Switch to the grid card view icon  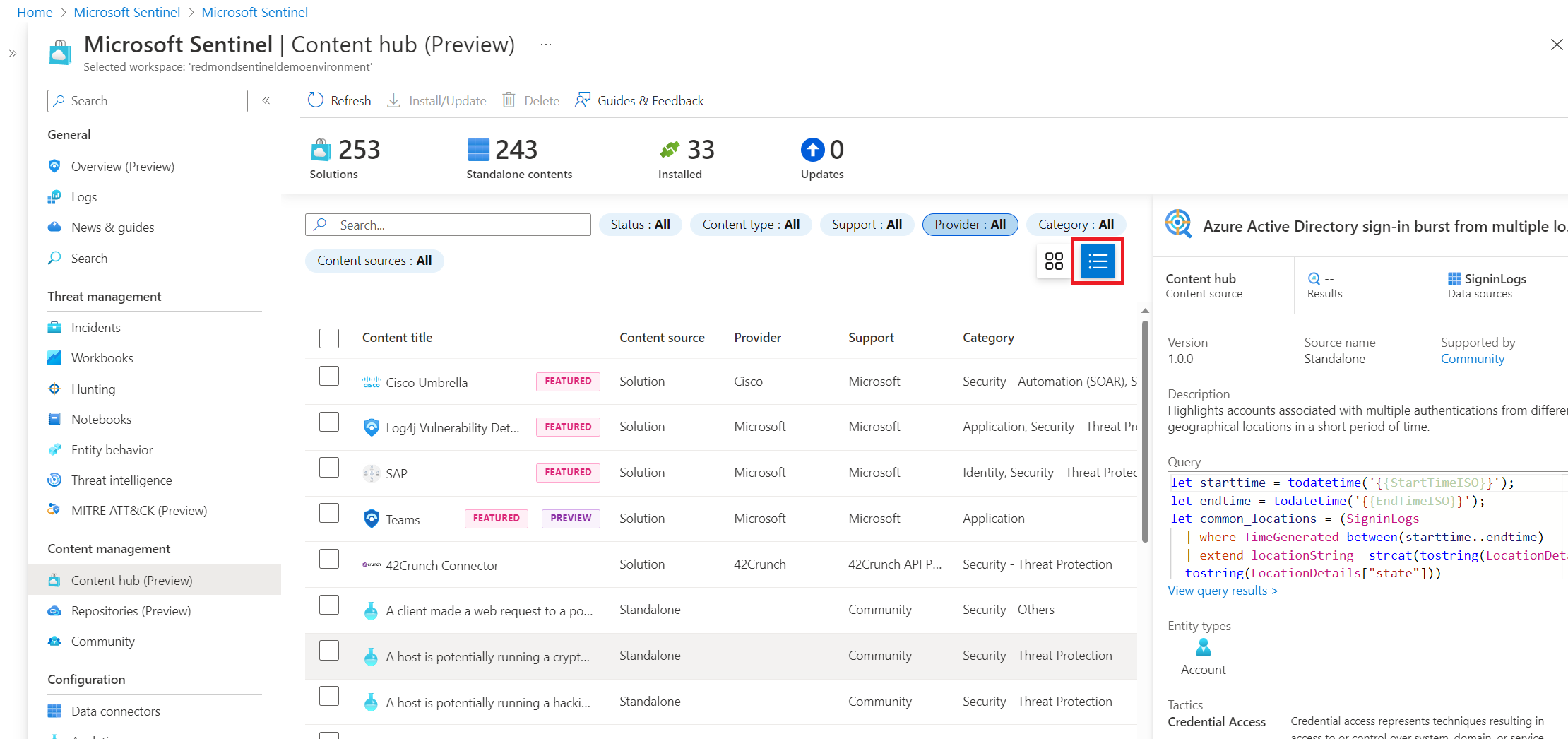point(1054,261)
